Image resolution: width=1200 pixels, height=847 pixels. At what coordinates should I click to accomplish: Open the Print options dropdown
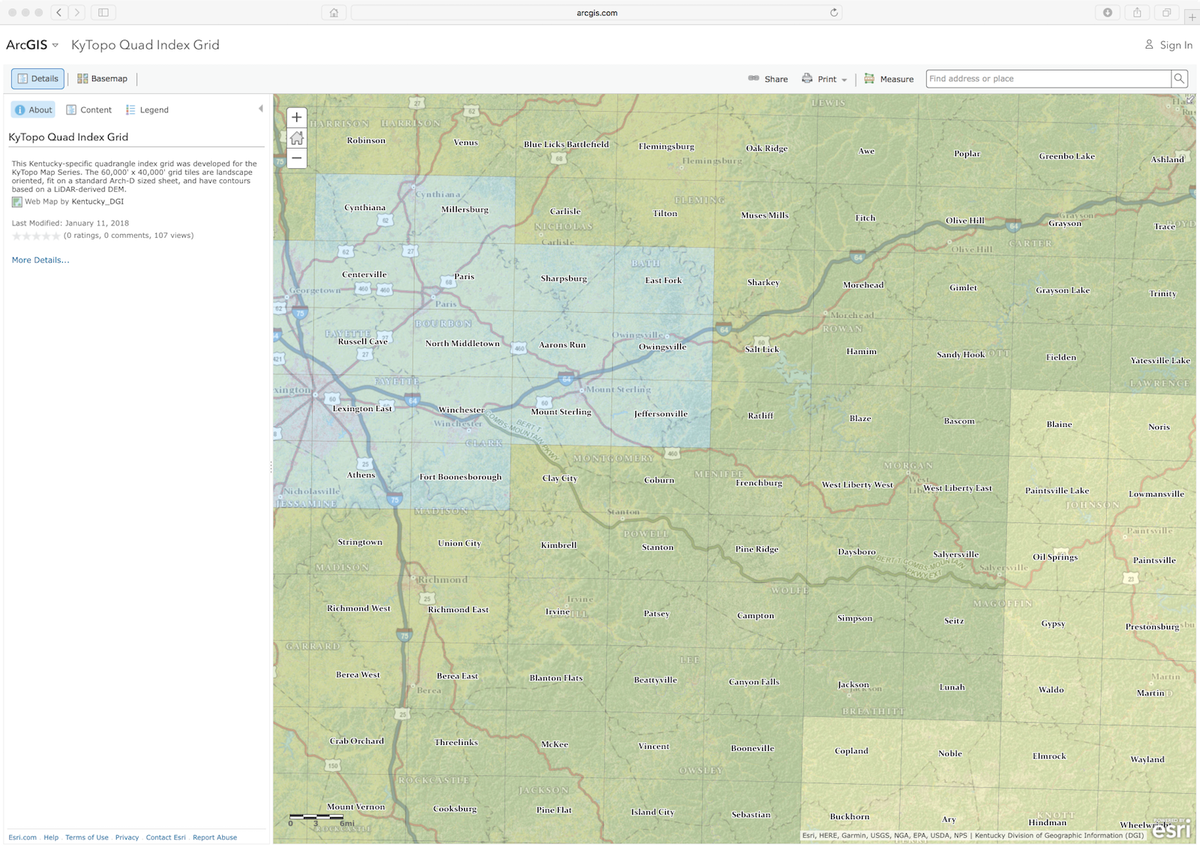(825, 79)
